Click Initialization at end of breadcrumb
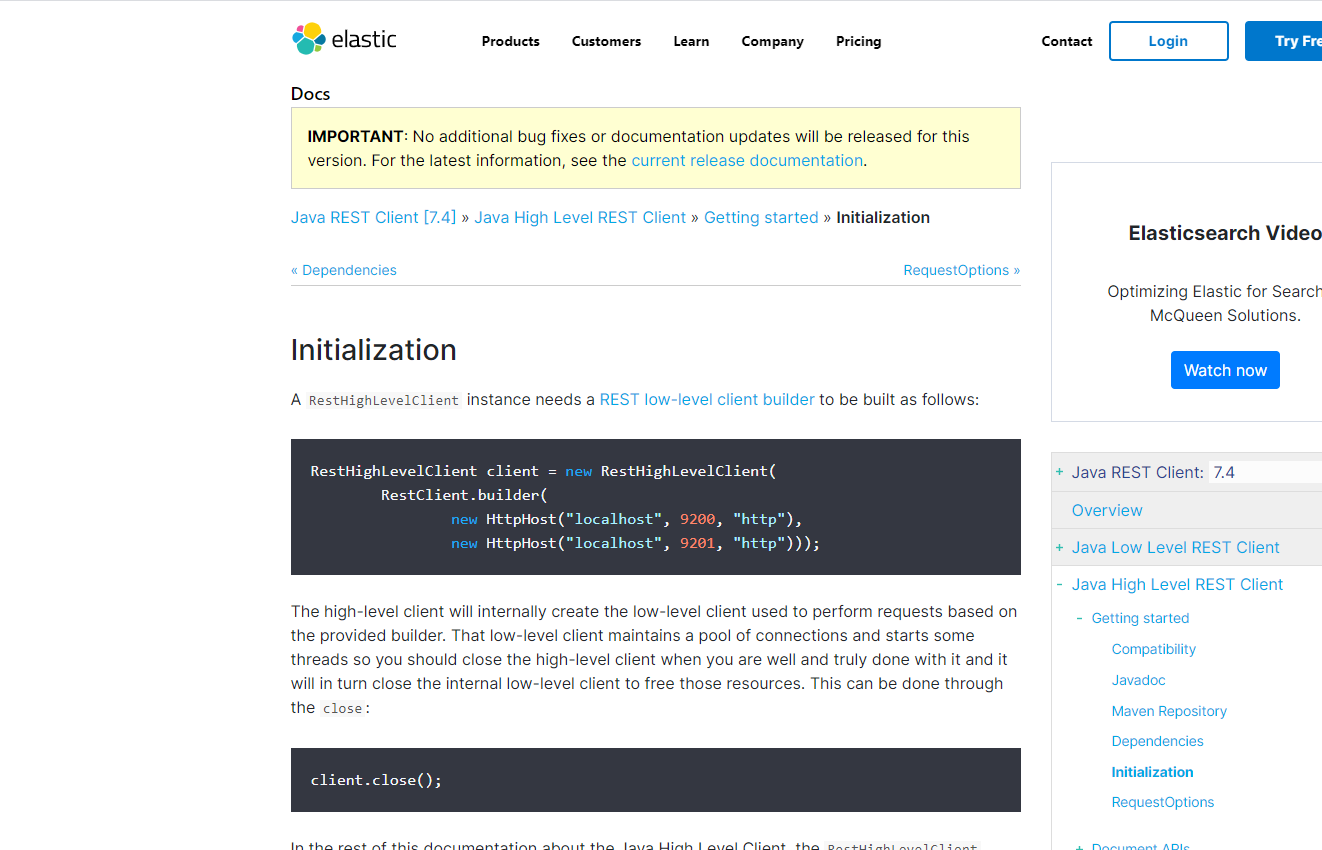The image size is (1322, 850). click(883, 217)
